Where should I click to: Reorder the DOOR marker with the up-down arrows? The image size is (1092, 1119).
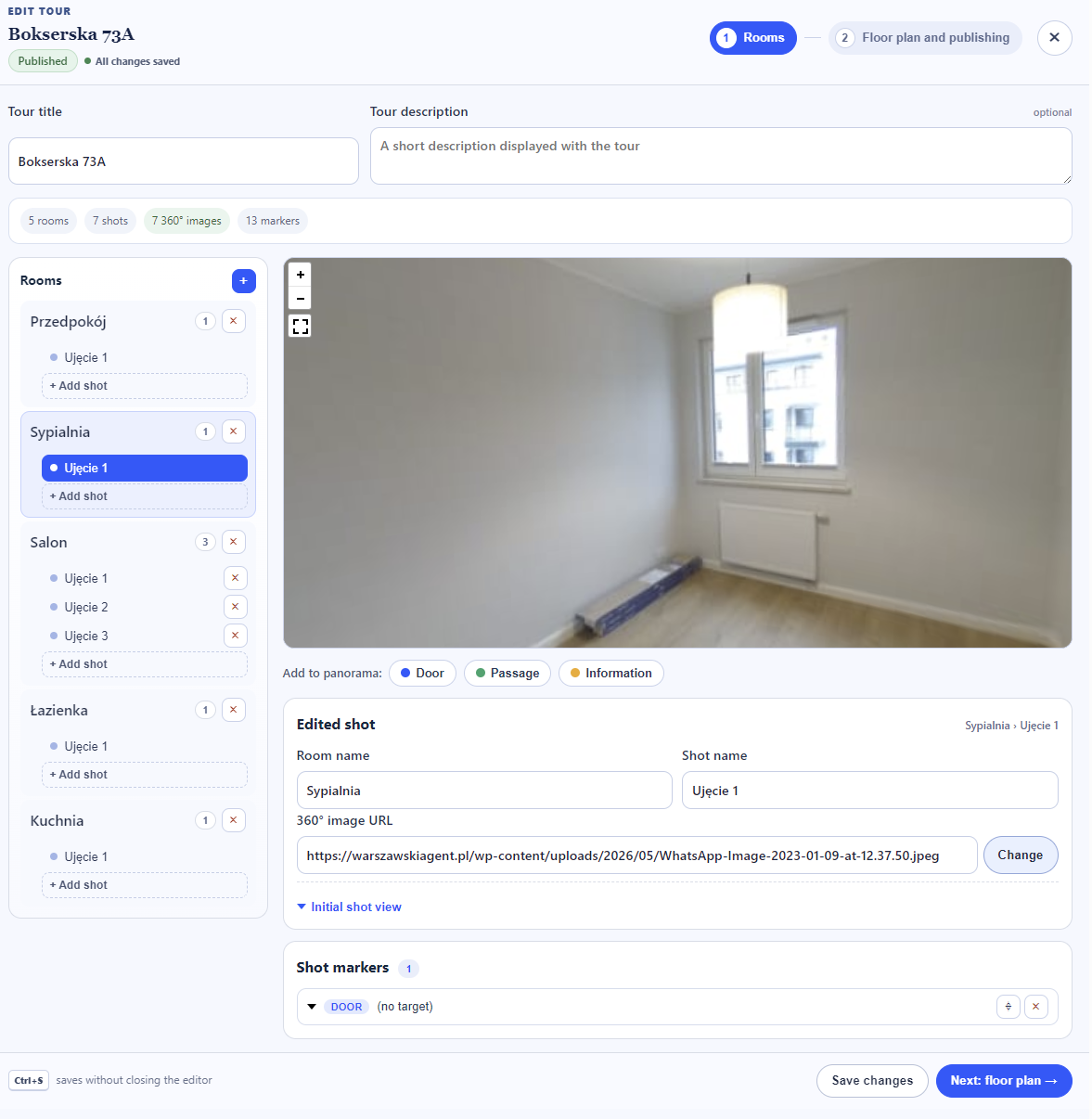(x=1008, y=1007)
